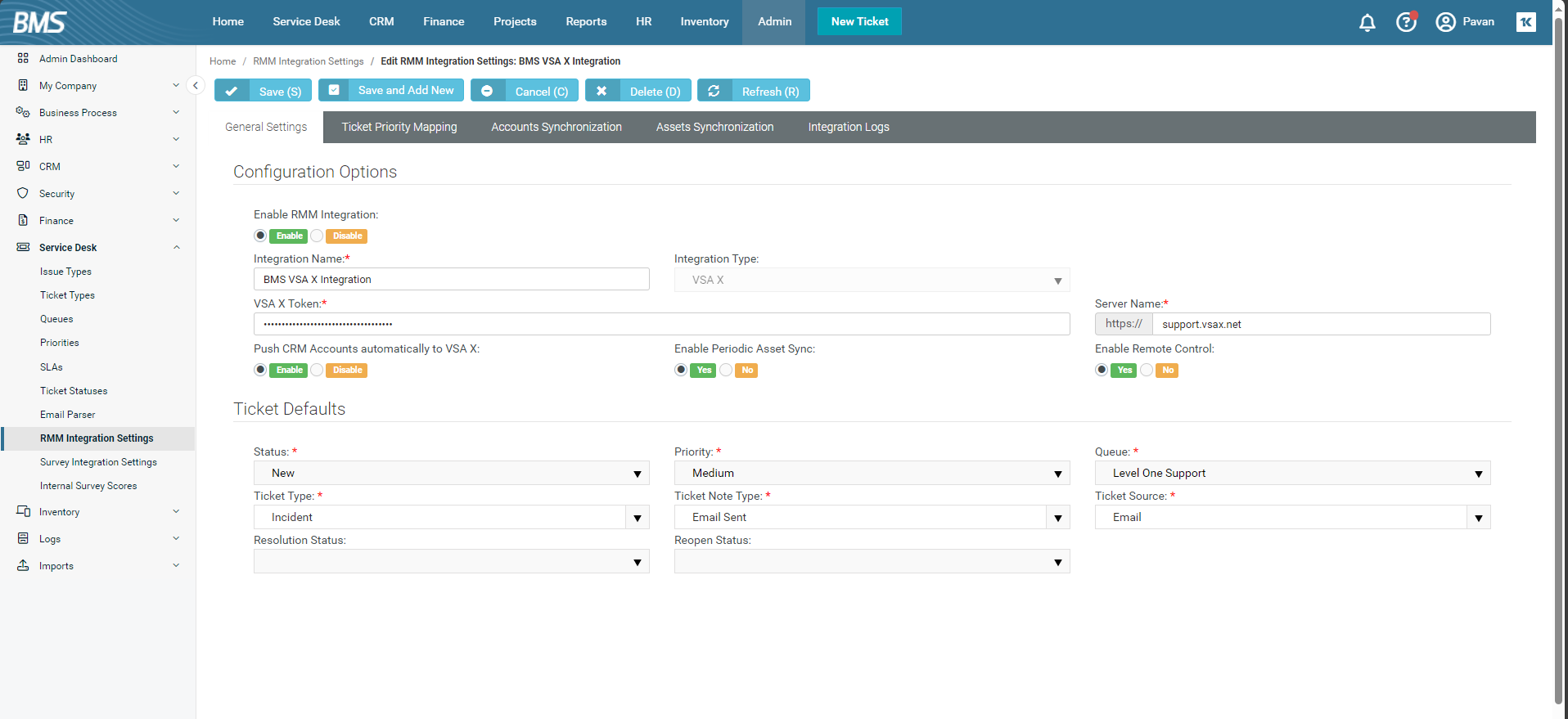Click the Integration Name input field
The width and height of the screenshot is (1568, 719).
click(x=451, y=280)
